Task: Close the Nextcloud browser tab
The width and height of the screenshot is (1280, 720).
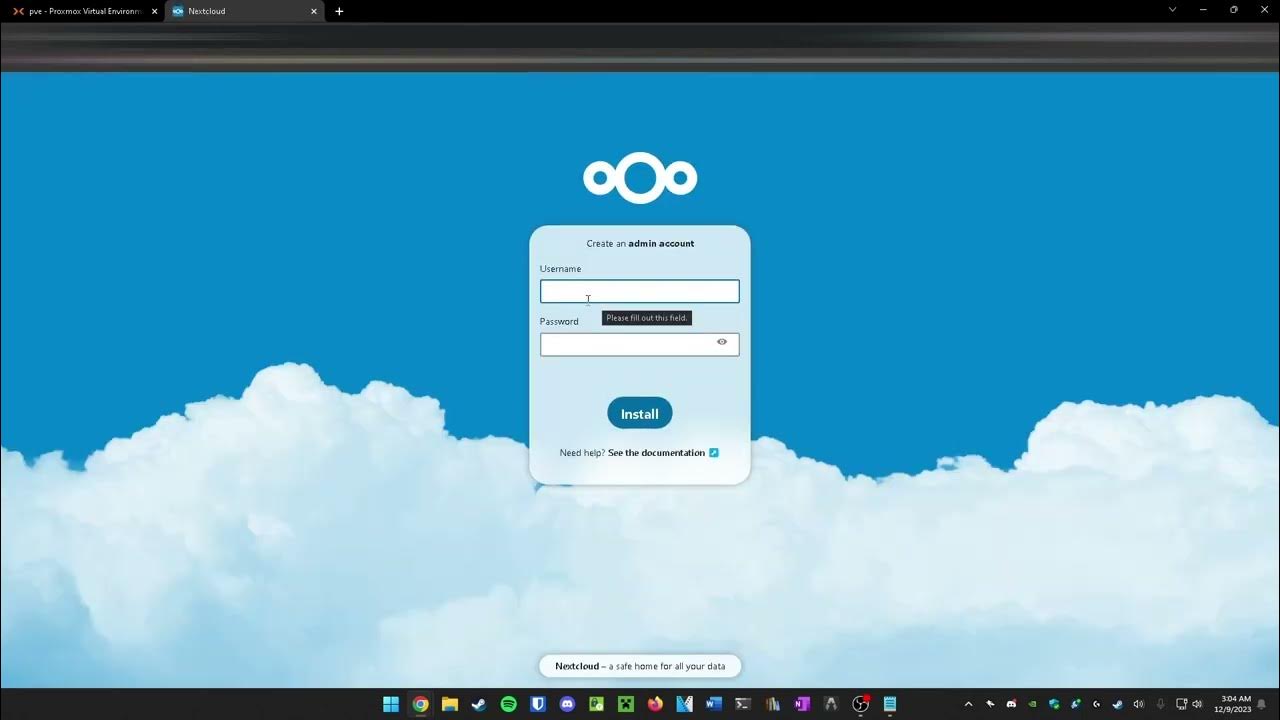Action: [x=314, y=11]
